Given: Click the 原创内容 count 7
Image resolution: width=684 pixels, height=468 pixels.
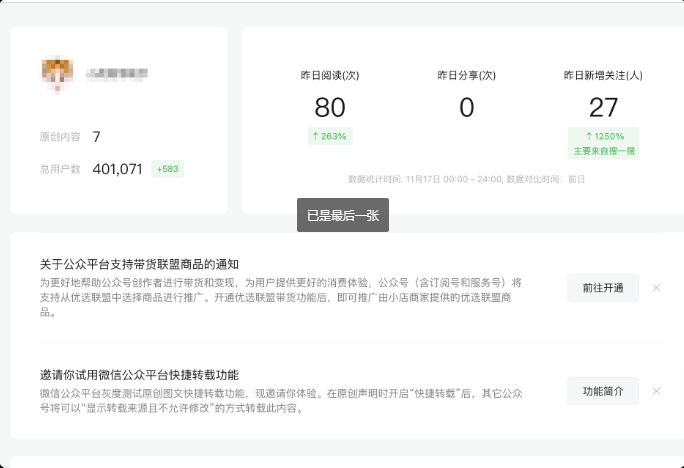Looking at the screenshot, I should [96, 137].
